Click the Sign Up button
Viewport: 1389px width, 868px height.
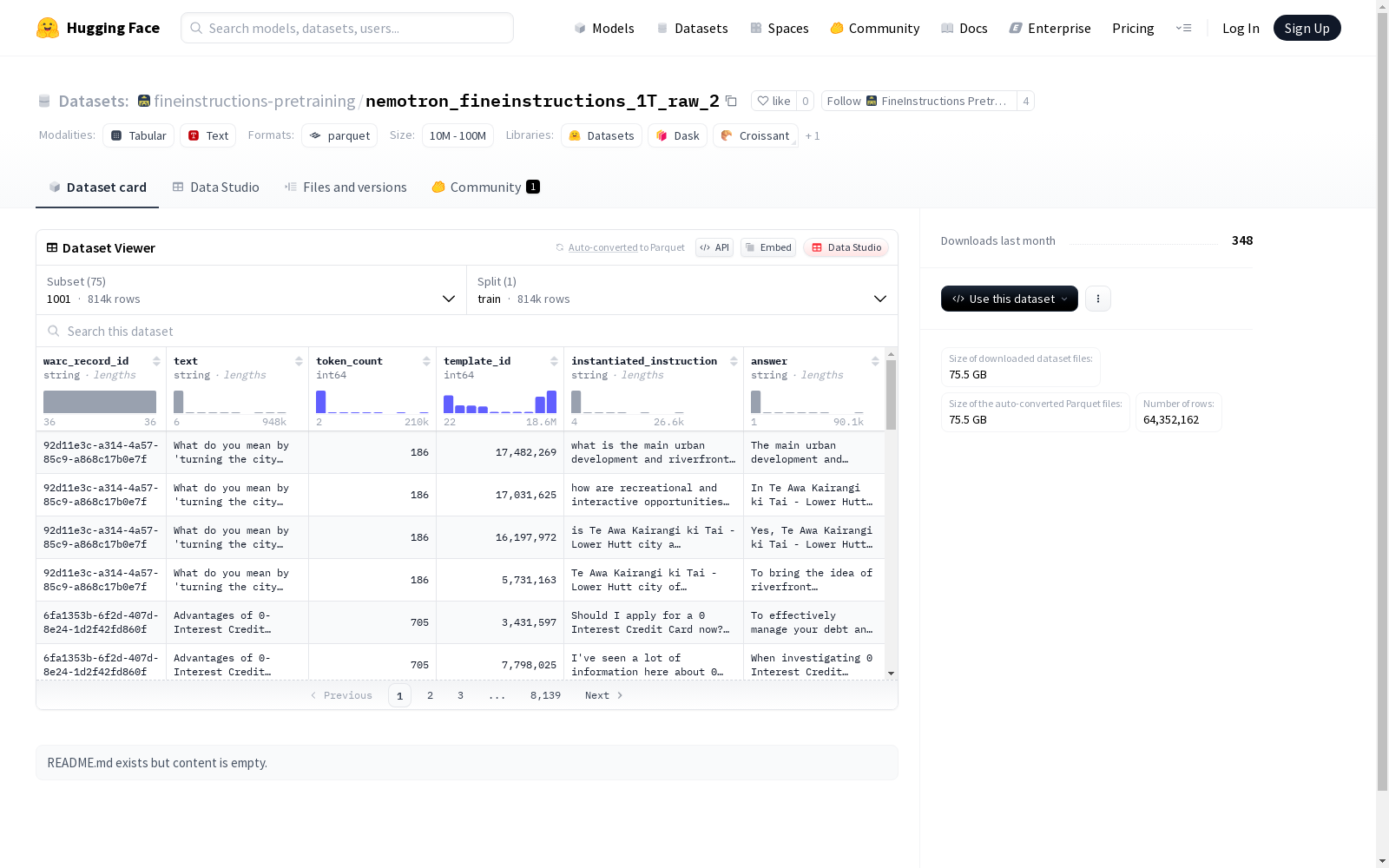pyautogui.click(x=1307, y=28)
